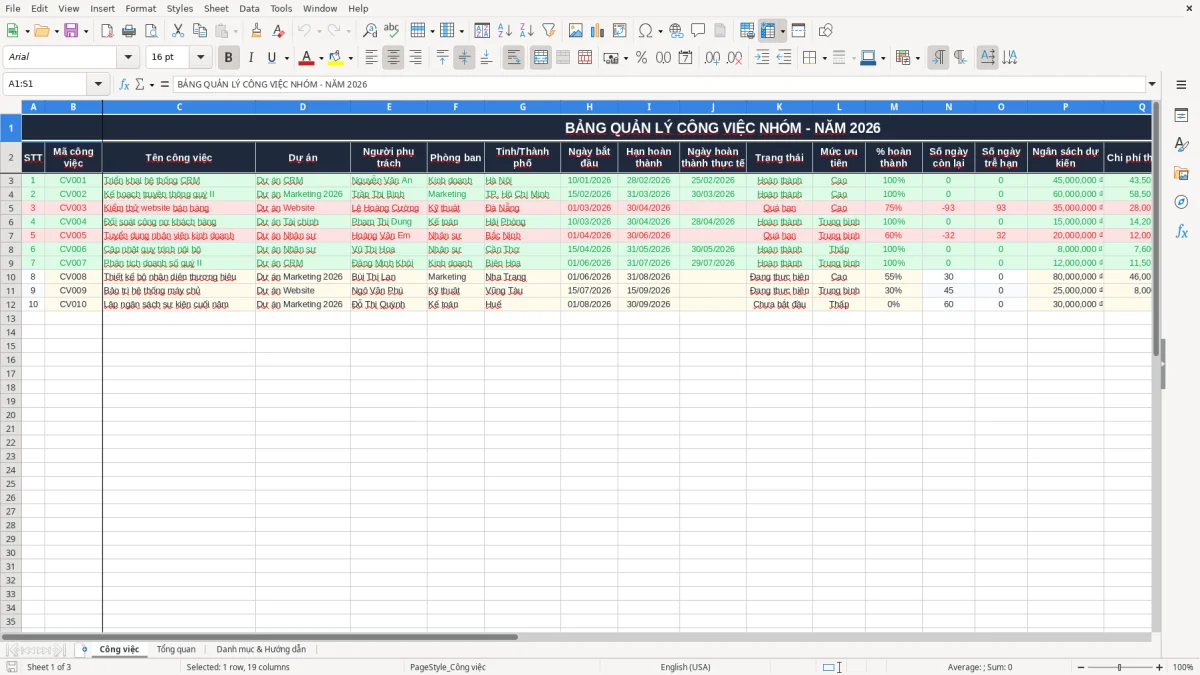The width and height of the screenshot is (1200, 675).
Task: Click the Add Decimal Place icon
Action: point(712,58)
